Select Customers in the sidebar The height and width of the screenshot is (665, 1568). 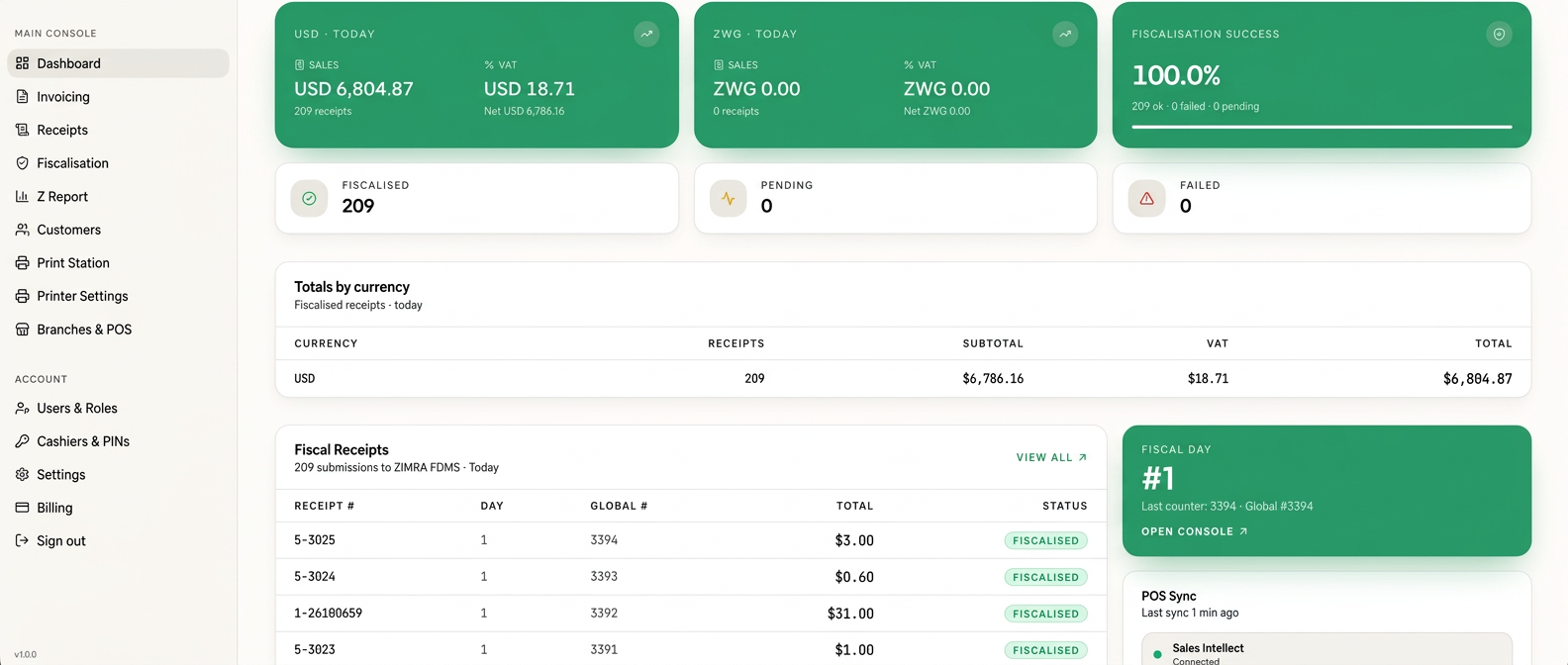(x=118, y=230)
